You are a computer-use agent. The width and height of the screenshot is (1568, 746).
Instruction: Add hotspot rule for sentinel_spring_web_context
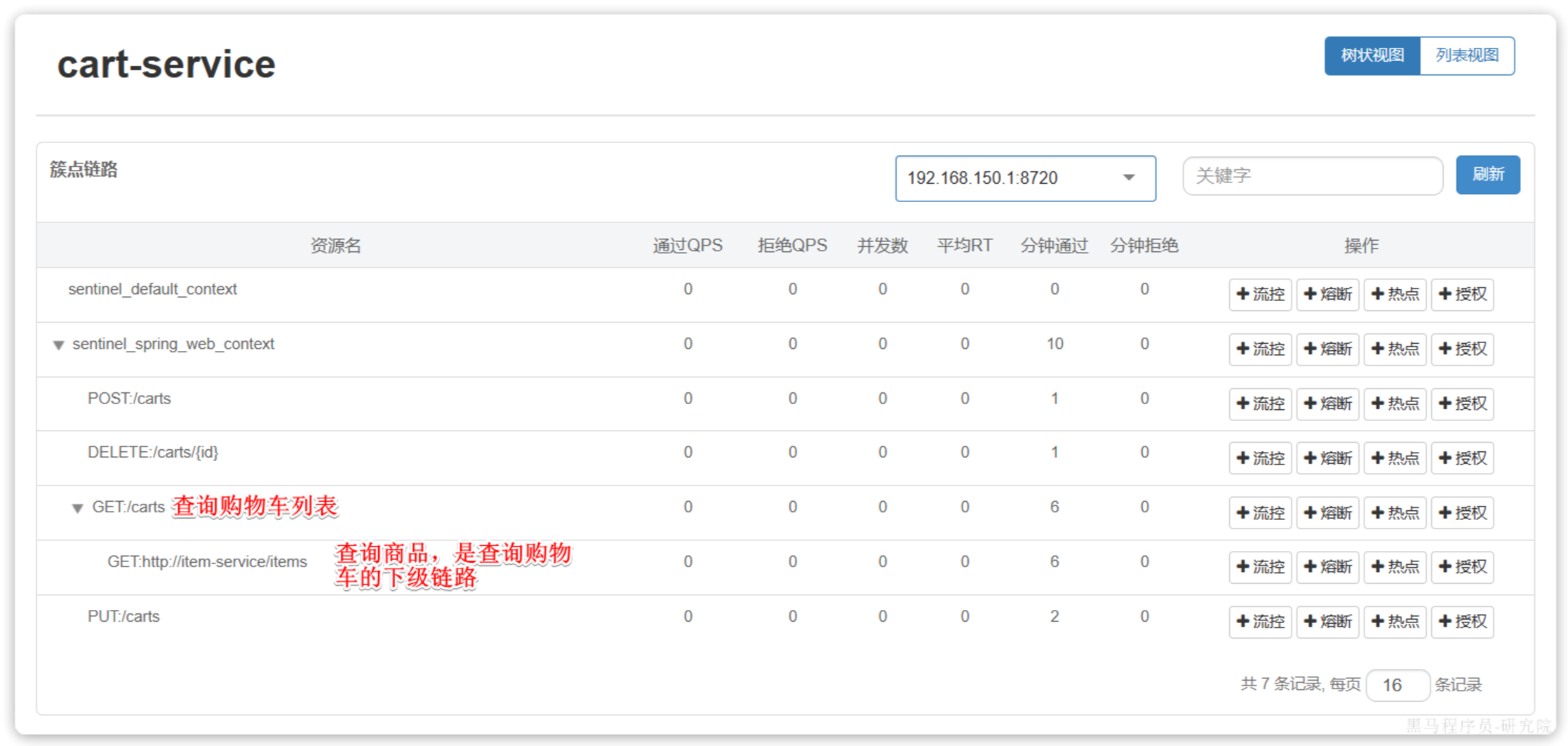1394,349
